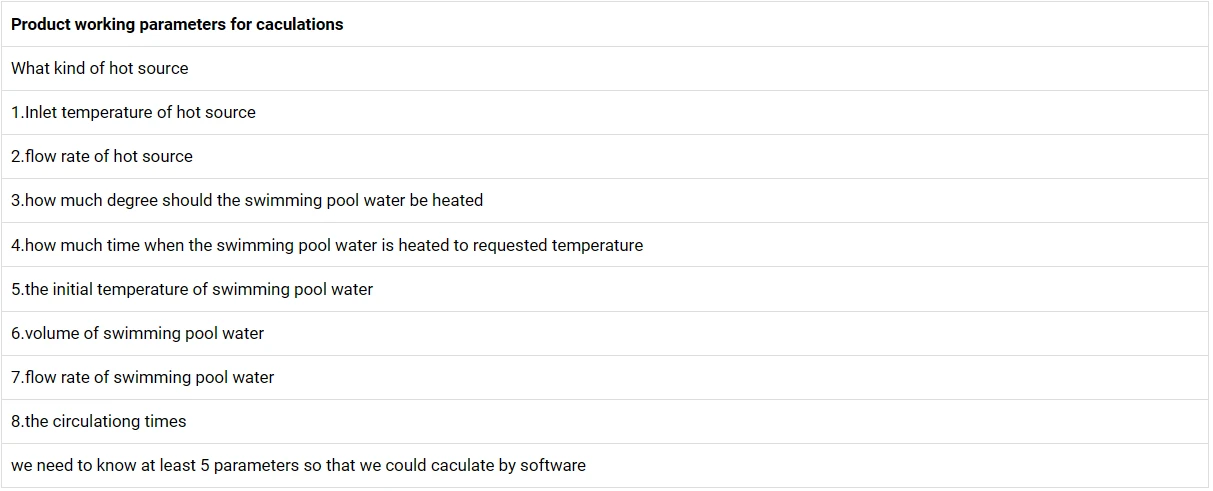Viewport: 1213px width, 491px height.
Task: Click the row about heating the pool water by degrees
Action: point(605,200)
